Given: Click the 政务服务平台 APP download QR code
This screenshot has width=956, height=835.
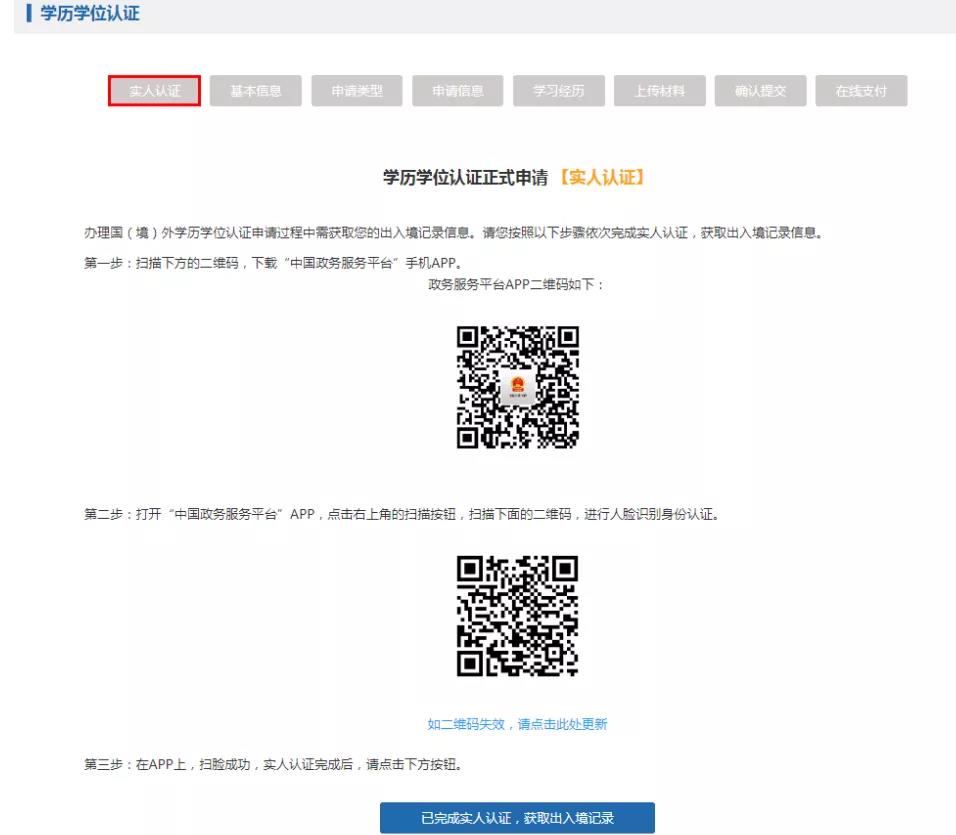Looking at the screenshot, I should tap(518, 387).
